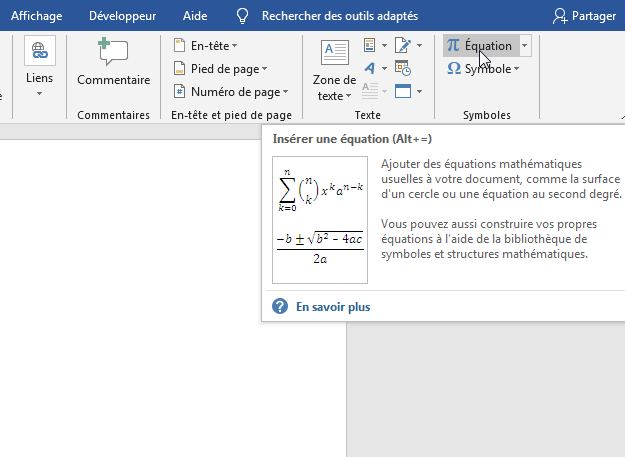625x457 pixels.
Task: Expand the Équation dropdown arrow
Action: 525,46
